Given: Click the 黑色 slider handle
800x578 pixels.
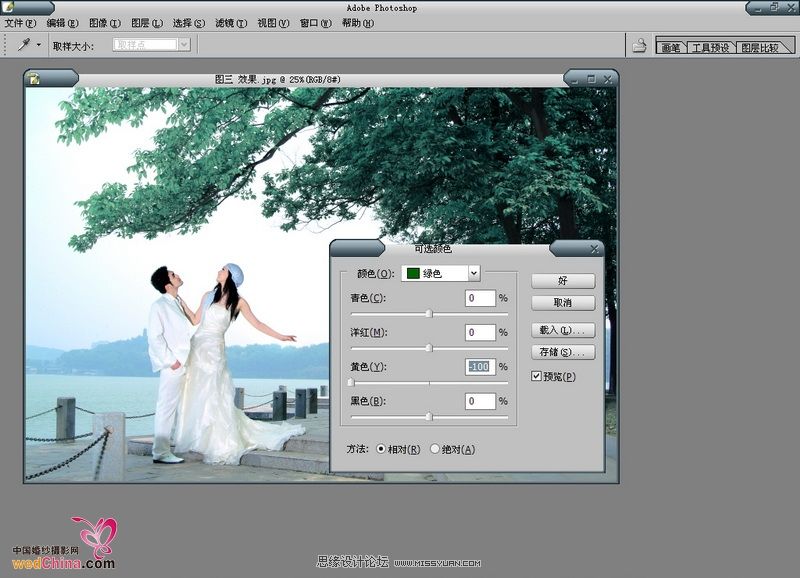Looking at the screenshot, I should [x=429, y=417].
